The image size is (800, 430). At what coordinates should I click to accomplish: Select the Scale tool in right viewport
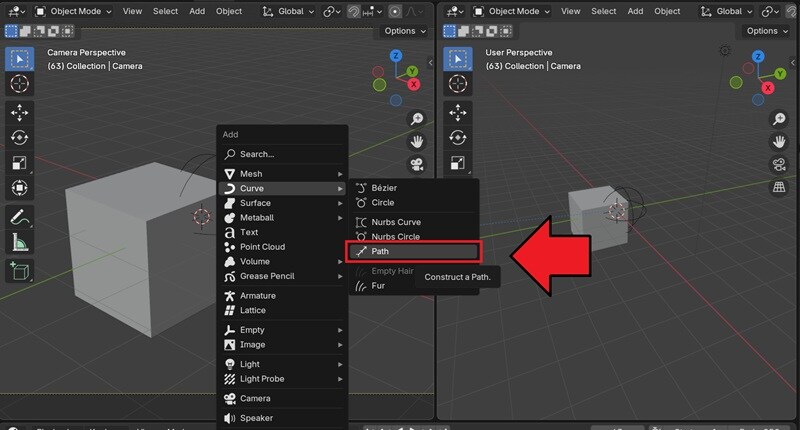(x=458, y=163)
